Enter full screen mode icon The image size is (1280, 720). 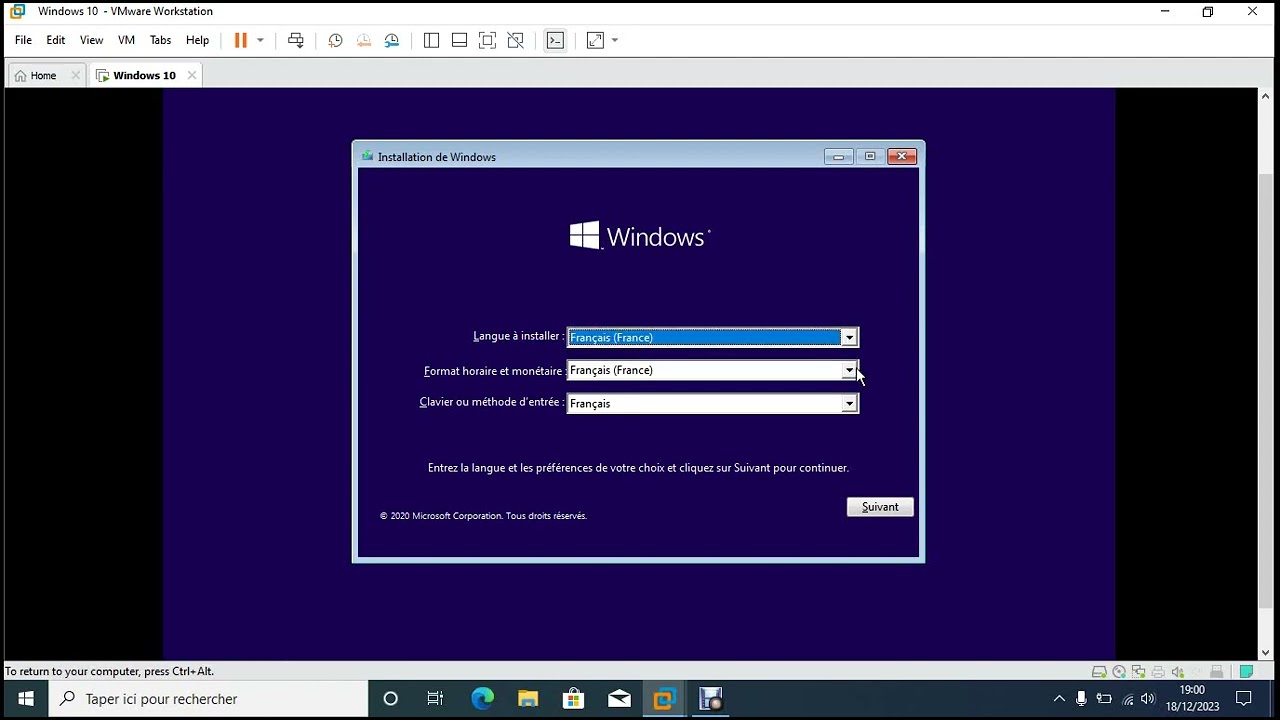[x=487, y=40]
